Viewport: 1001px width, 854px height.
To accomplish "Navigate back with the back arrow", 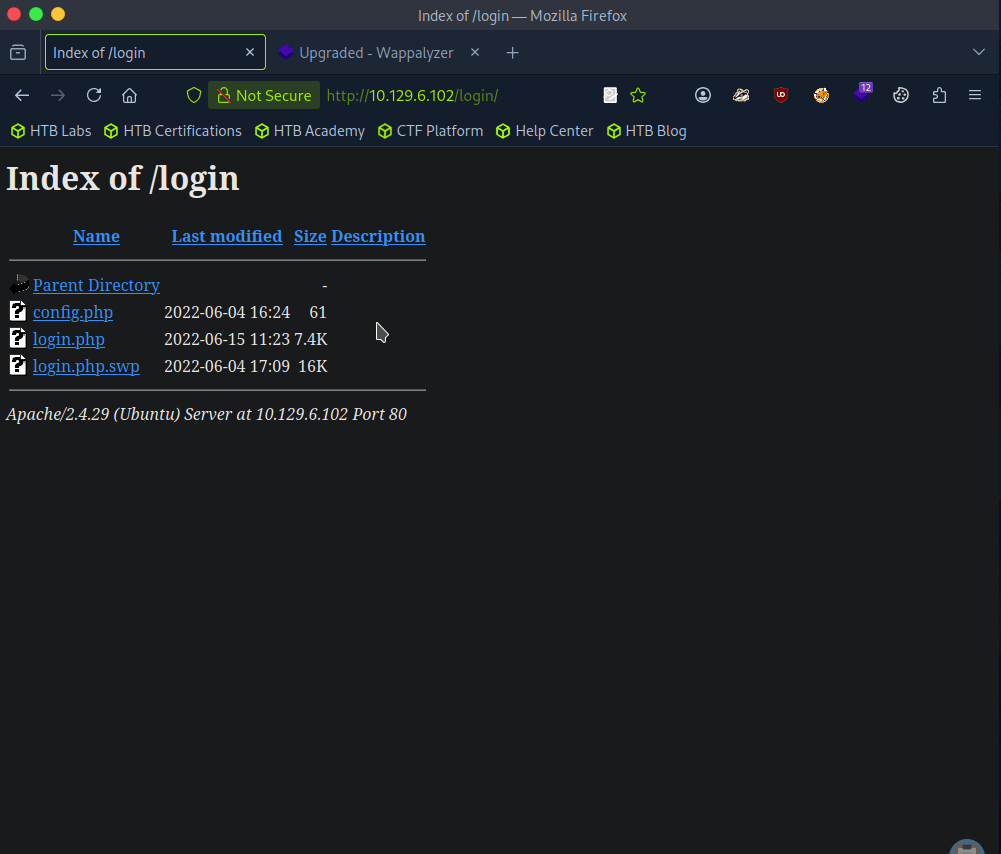I will click(22, 95).
